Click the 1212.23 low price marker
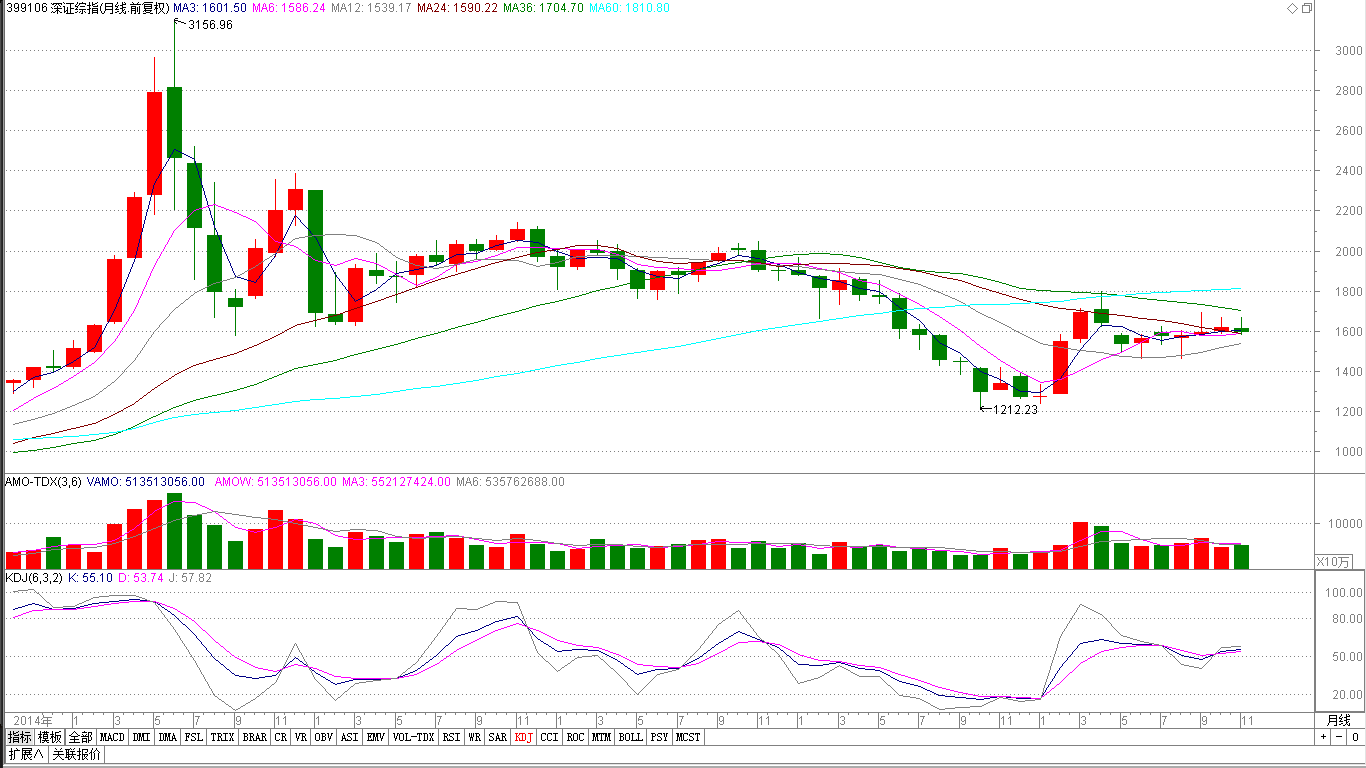The width and height of the screenshot is (1366, 768). coord(1015,409)
